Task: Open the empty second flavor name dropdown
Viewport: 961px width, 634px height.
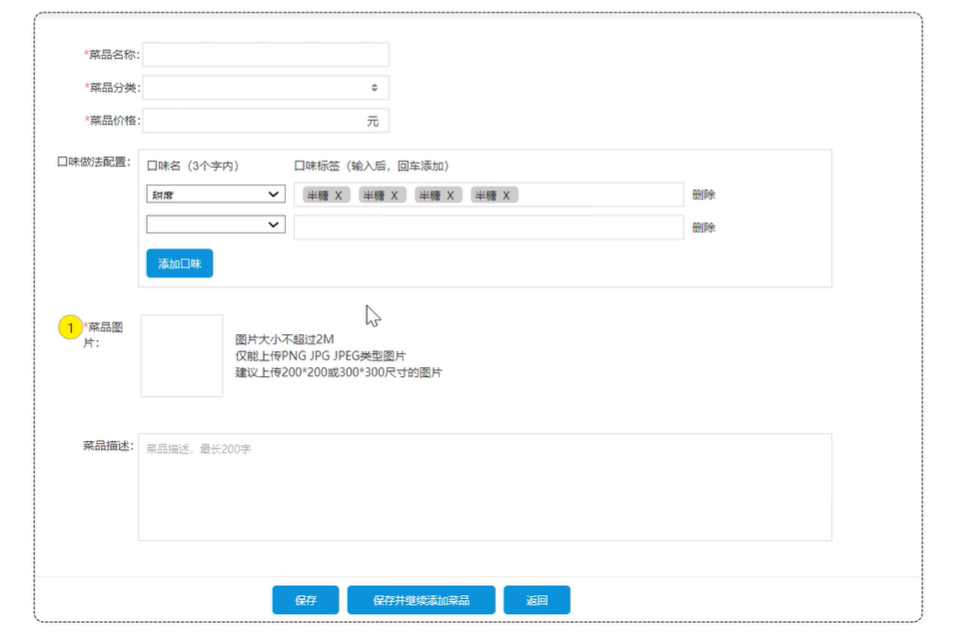Action: point(215,225)
